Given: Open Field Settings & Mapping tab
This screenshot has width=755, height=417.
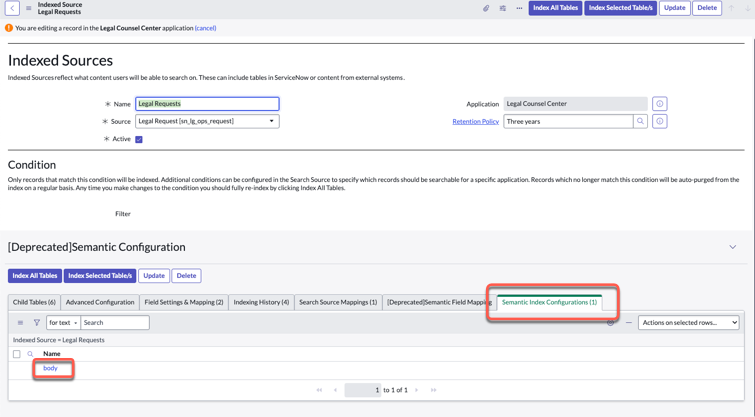Looking at the screenshot, I should pyautogui.click(x=184, y=302).
